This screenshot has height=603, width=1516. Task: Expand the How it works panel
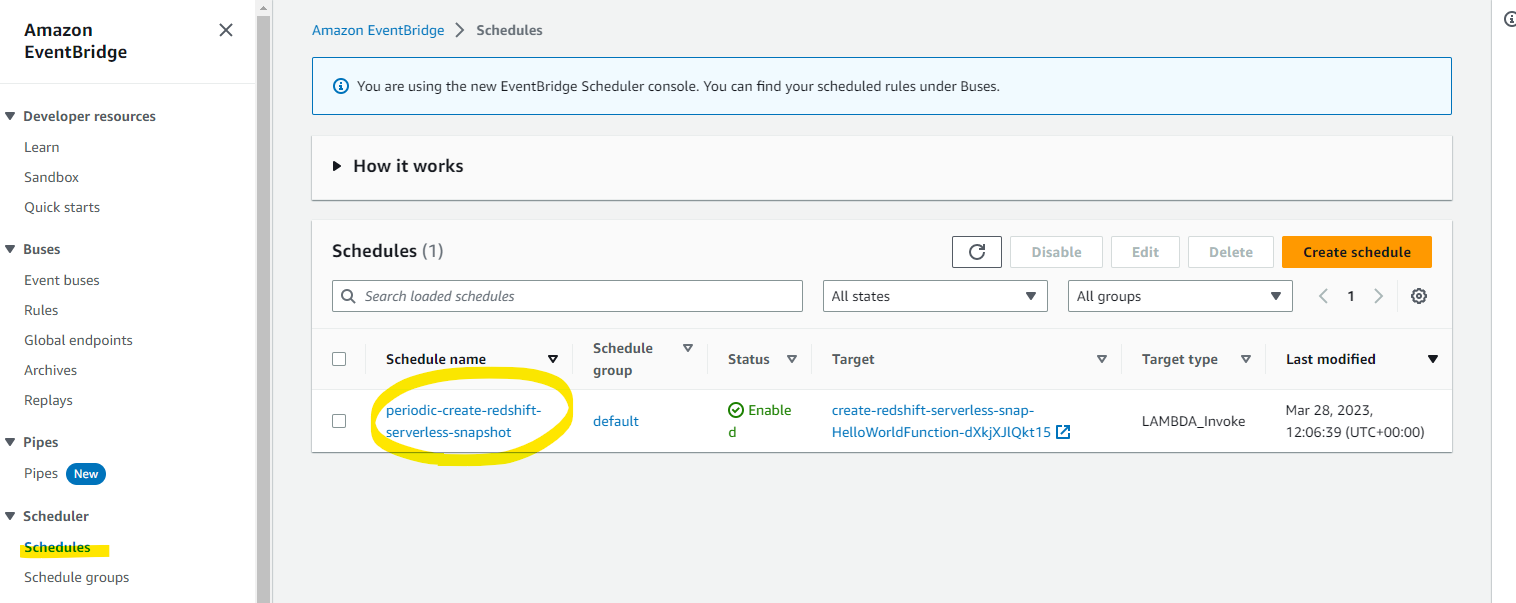point(337,166)
